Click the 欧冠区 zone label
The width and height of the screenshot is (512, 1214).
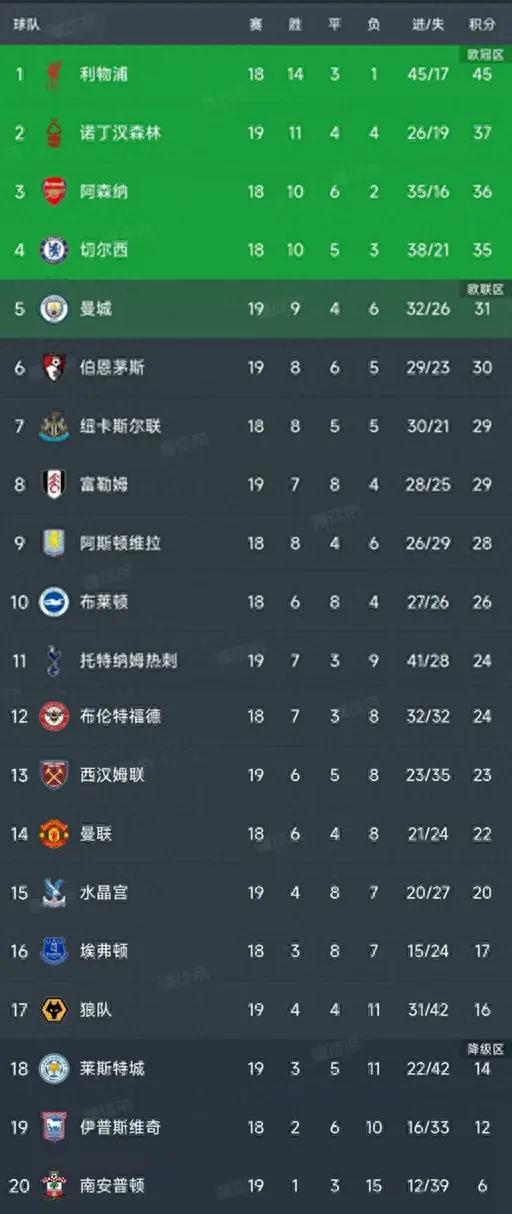pos(484,53)
